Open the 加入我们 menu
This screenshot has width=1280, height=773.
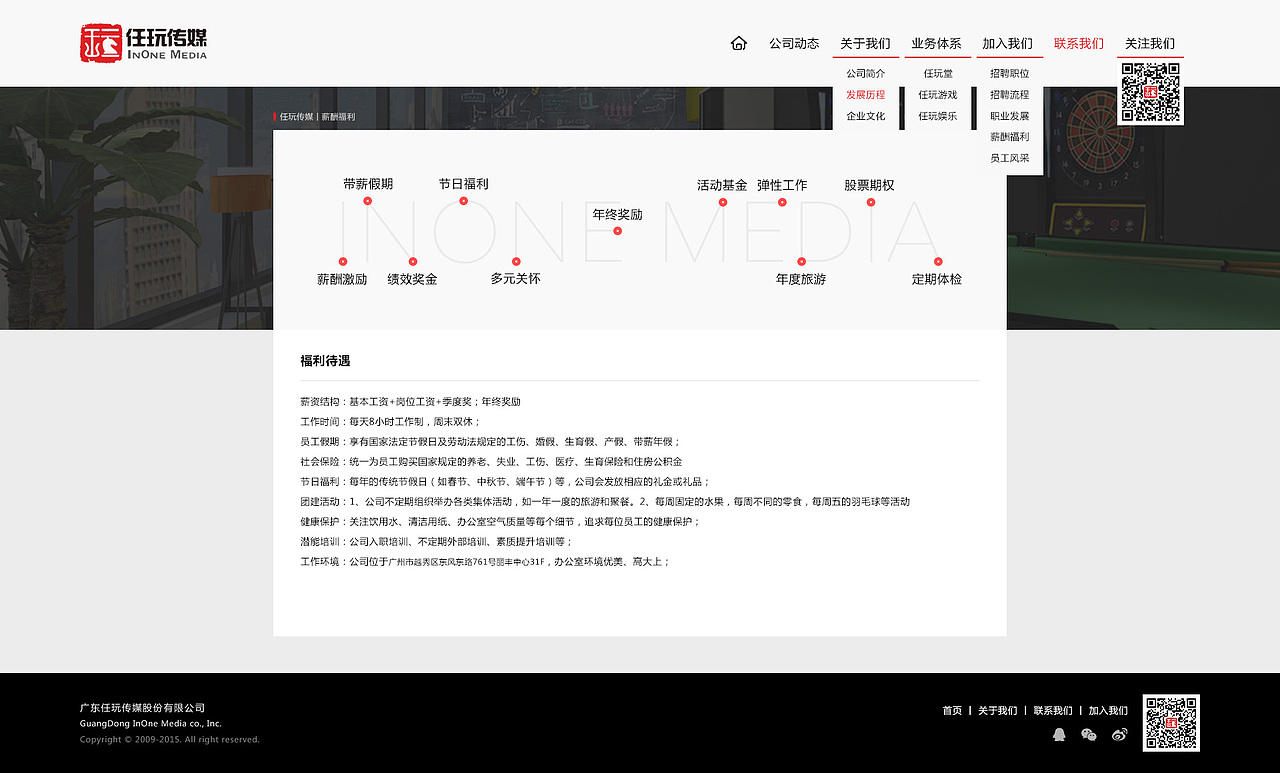[1007, 43]
